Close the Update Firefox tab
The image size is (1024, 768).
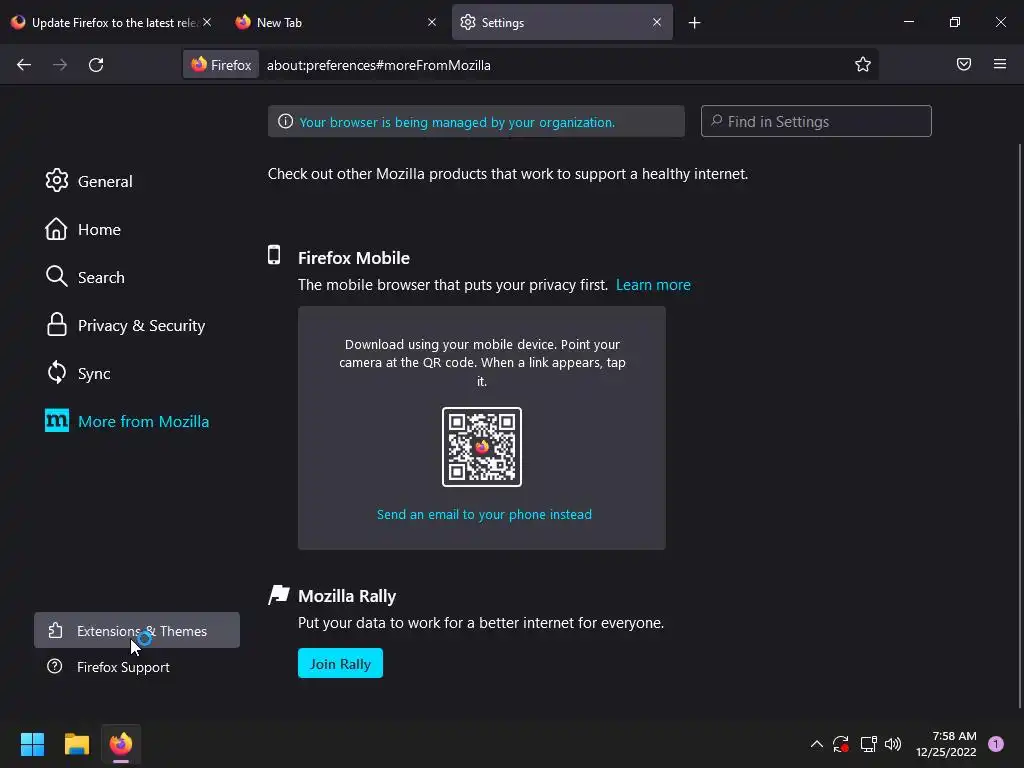pyautogui.click(x=207, y=22)
